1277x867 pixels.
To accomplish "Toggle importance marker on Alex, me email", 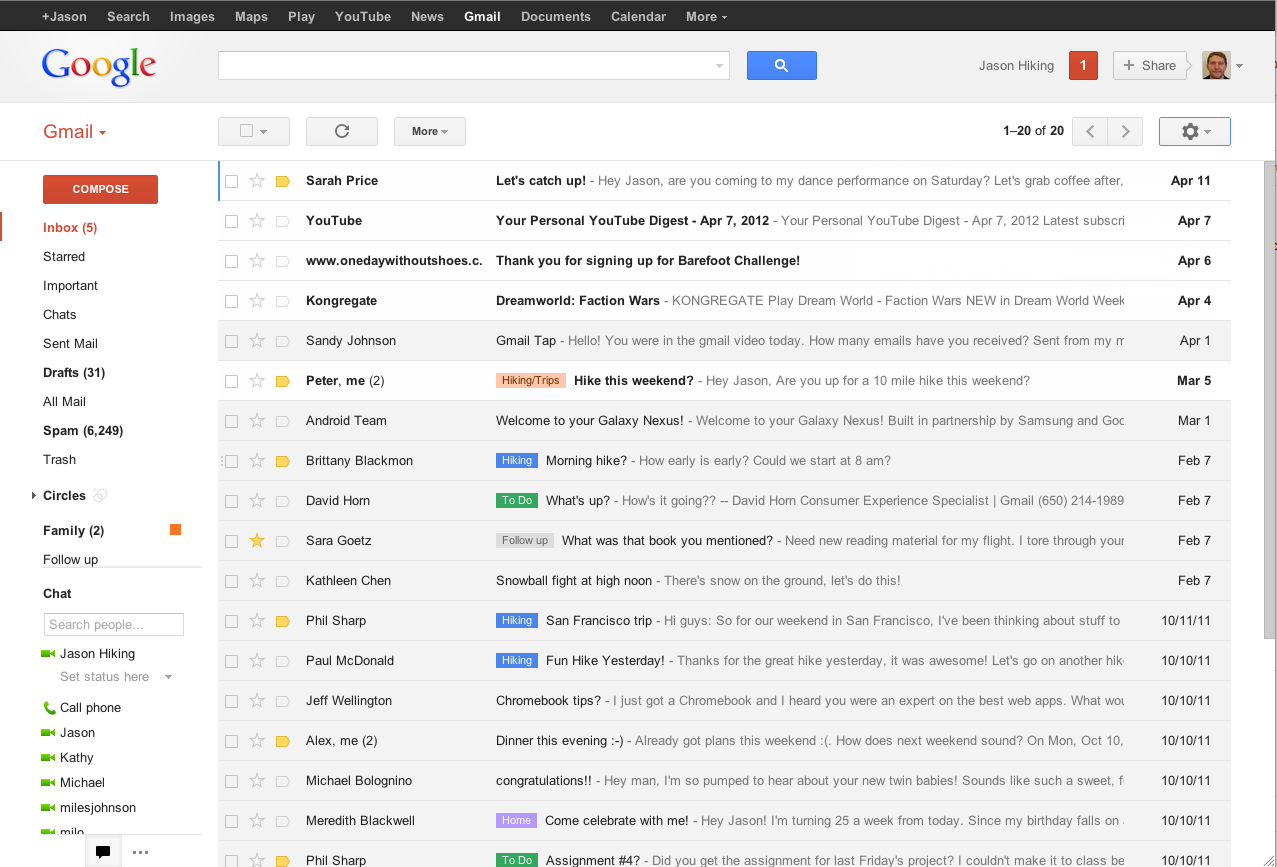I will (x=282, y=741).
